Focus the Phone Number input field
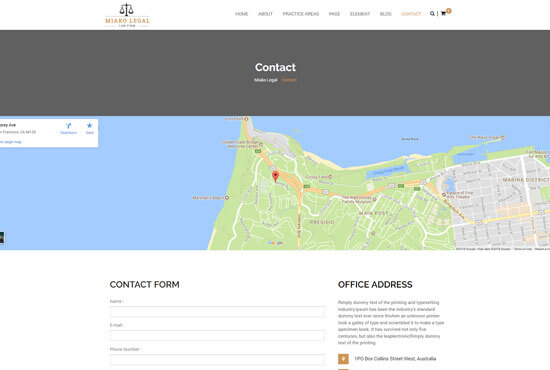Viewport: 550px width, 370px height. pos(217,359)
